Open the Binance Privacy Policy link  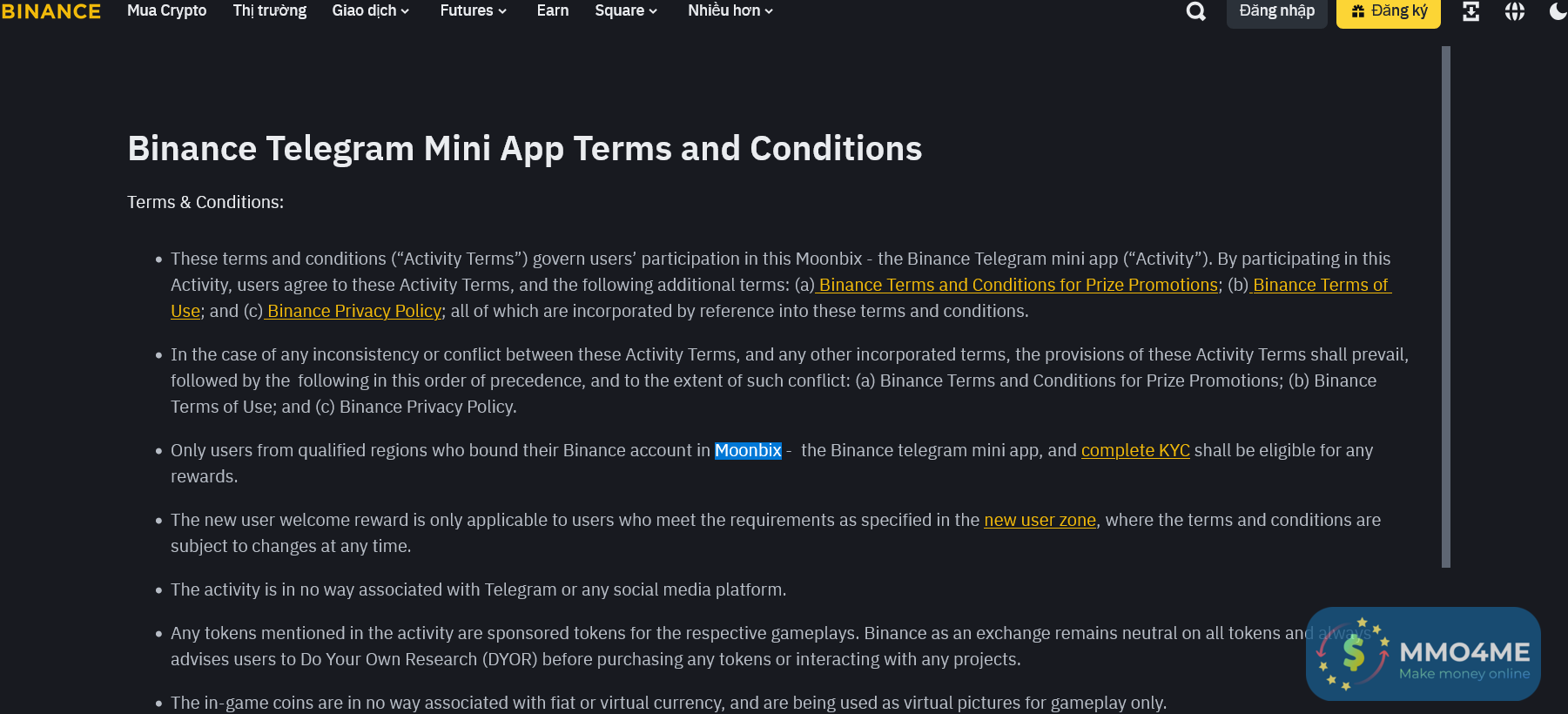pos(353,311)
